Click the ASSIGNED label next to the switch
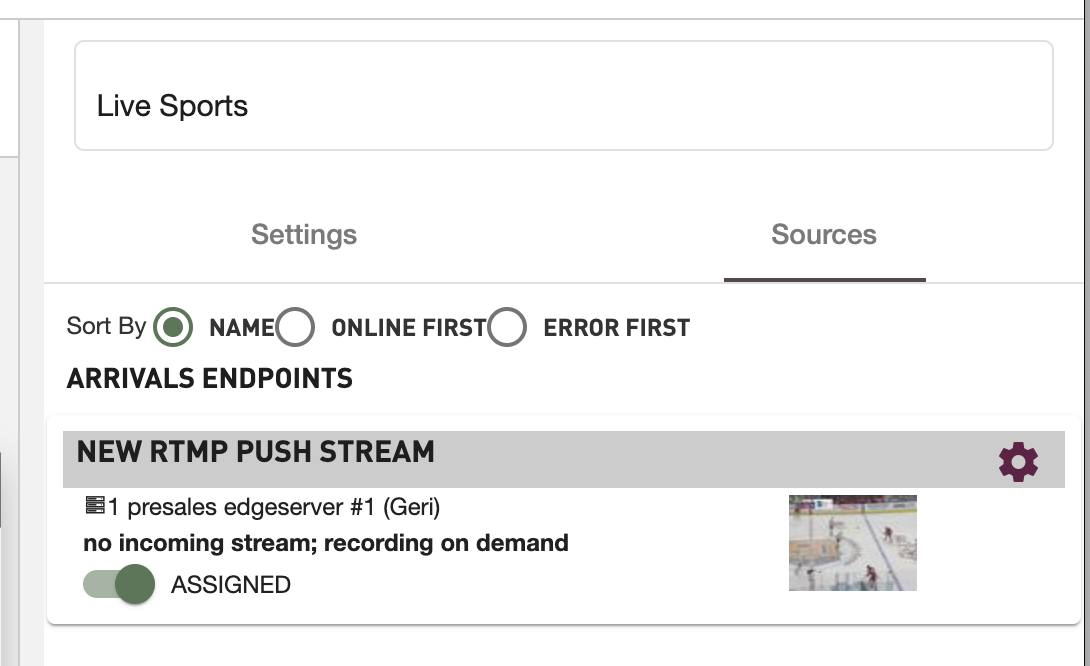Viewport: 1090px width, 666px height. (231, 585)
